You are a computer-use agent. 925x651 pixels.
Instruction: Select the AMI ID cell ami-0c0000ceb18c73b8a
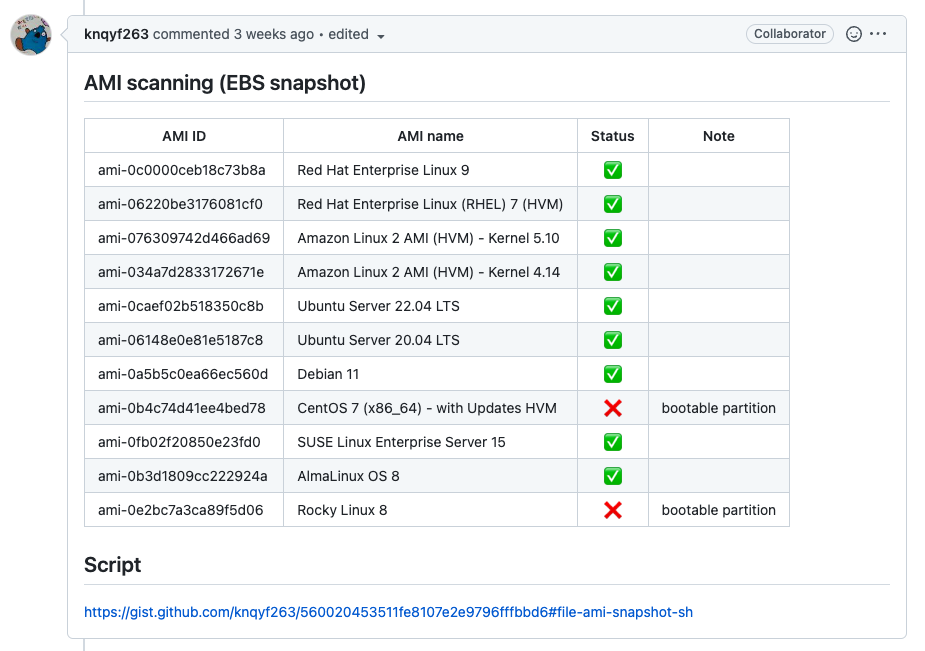(182, 170)
